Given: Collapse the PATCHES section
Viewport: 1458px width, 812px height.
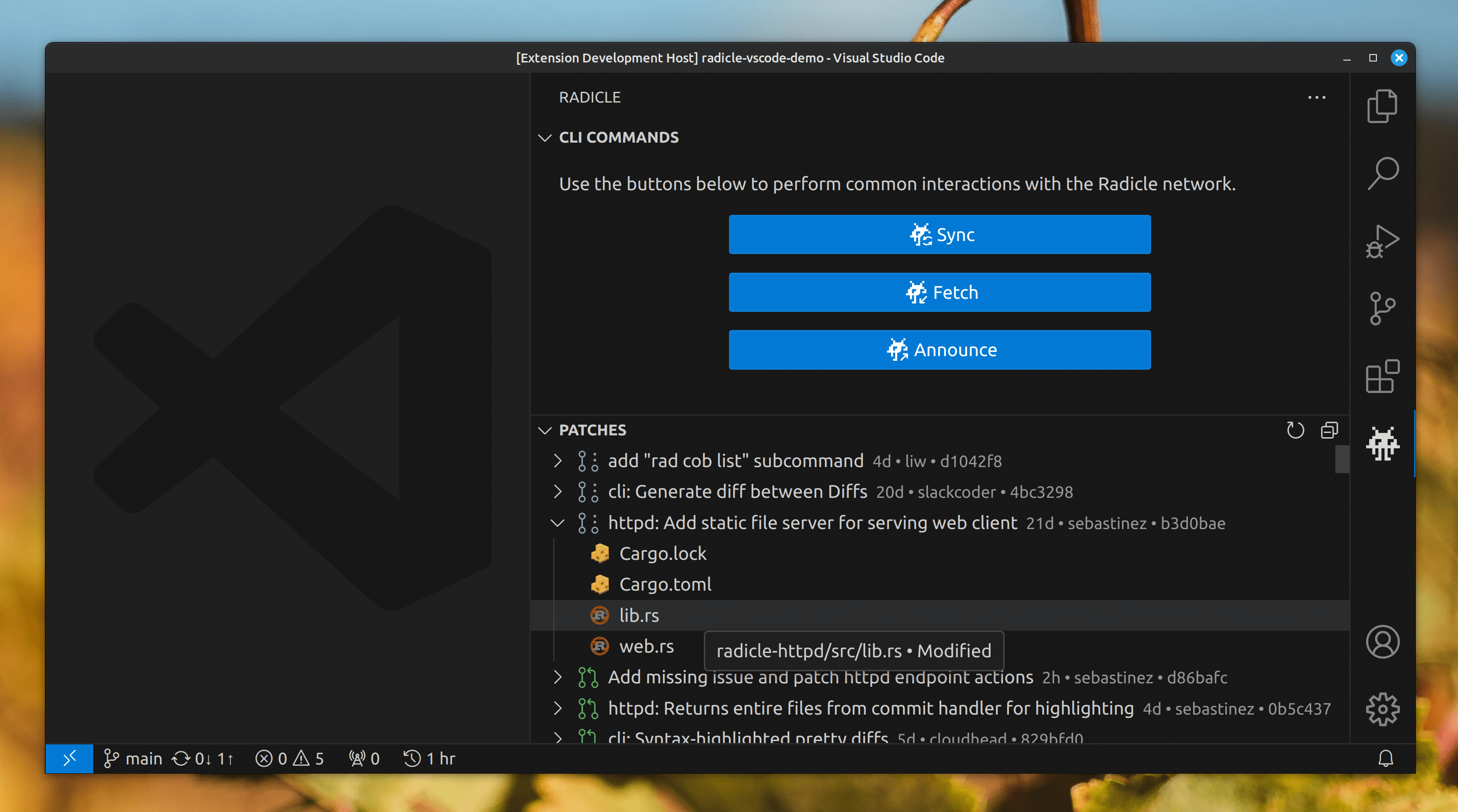Looking at the screenshot, I should [x=544, y=430].
